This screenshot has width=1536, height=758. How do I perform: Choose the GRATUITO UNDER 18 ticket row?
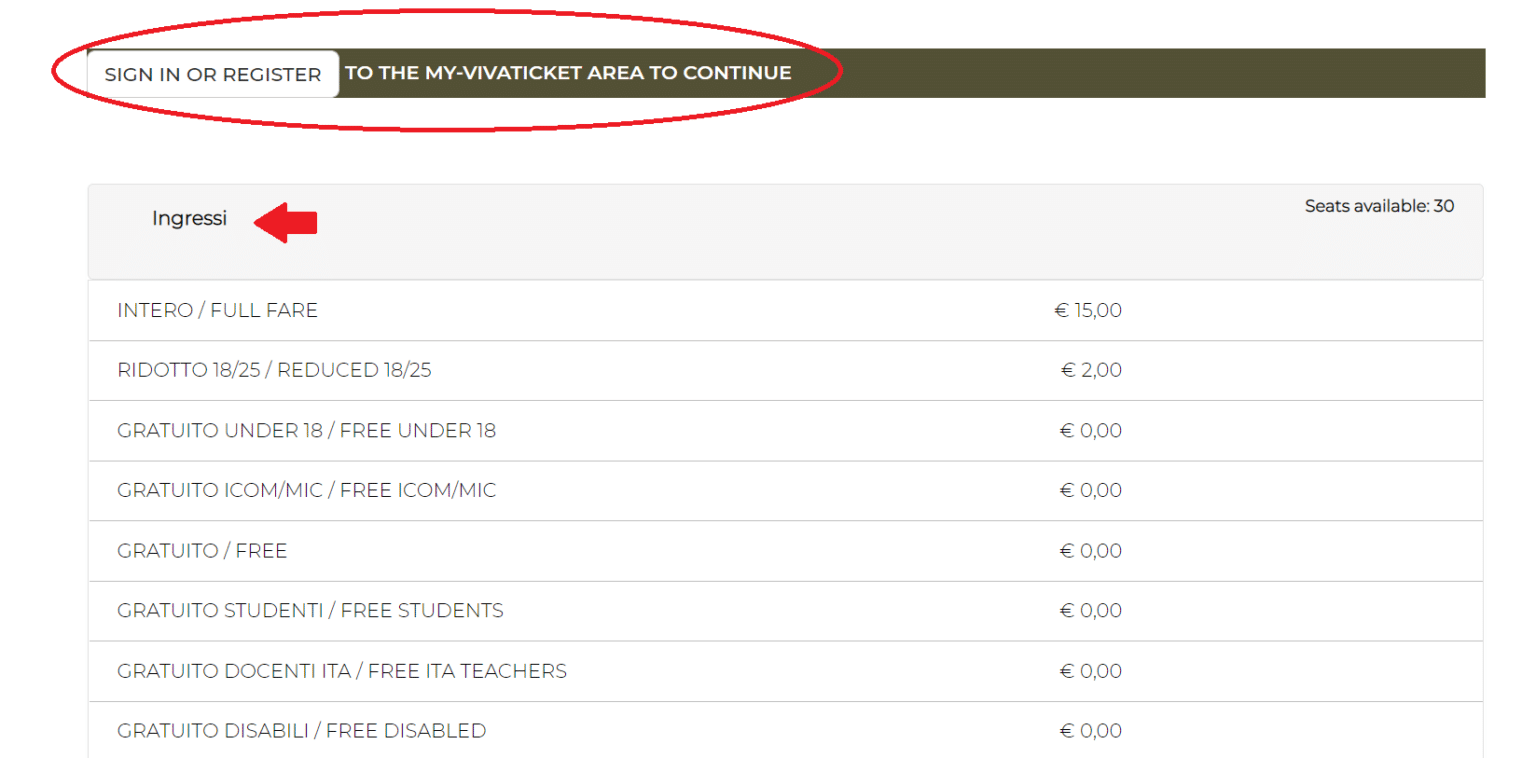[306, 431]
